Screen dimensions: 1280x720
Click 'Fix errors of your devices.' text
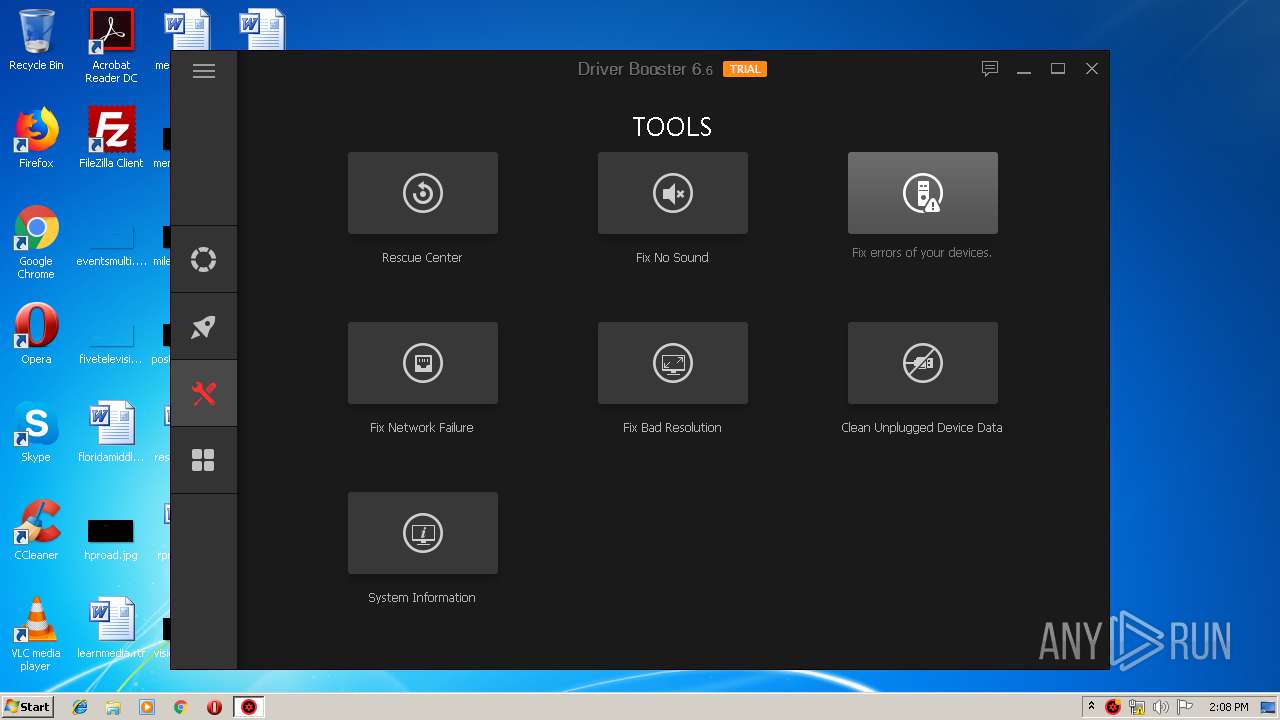(x=922, y=252)
